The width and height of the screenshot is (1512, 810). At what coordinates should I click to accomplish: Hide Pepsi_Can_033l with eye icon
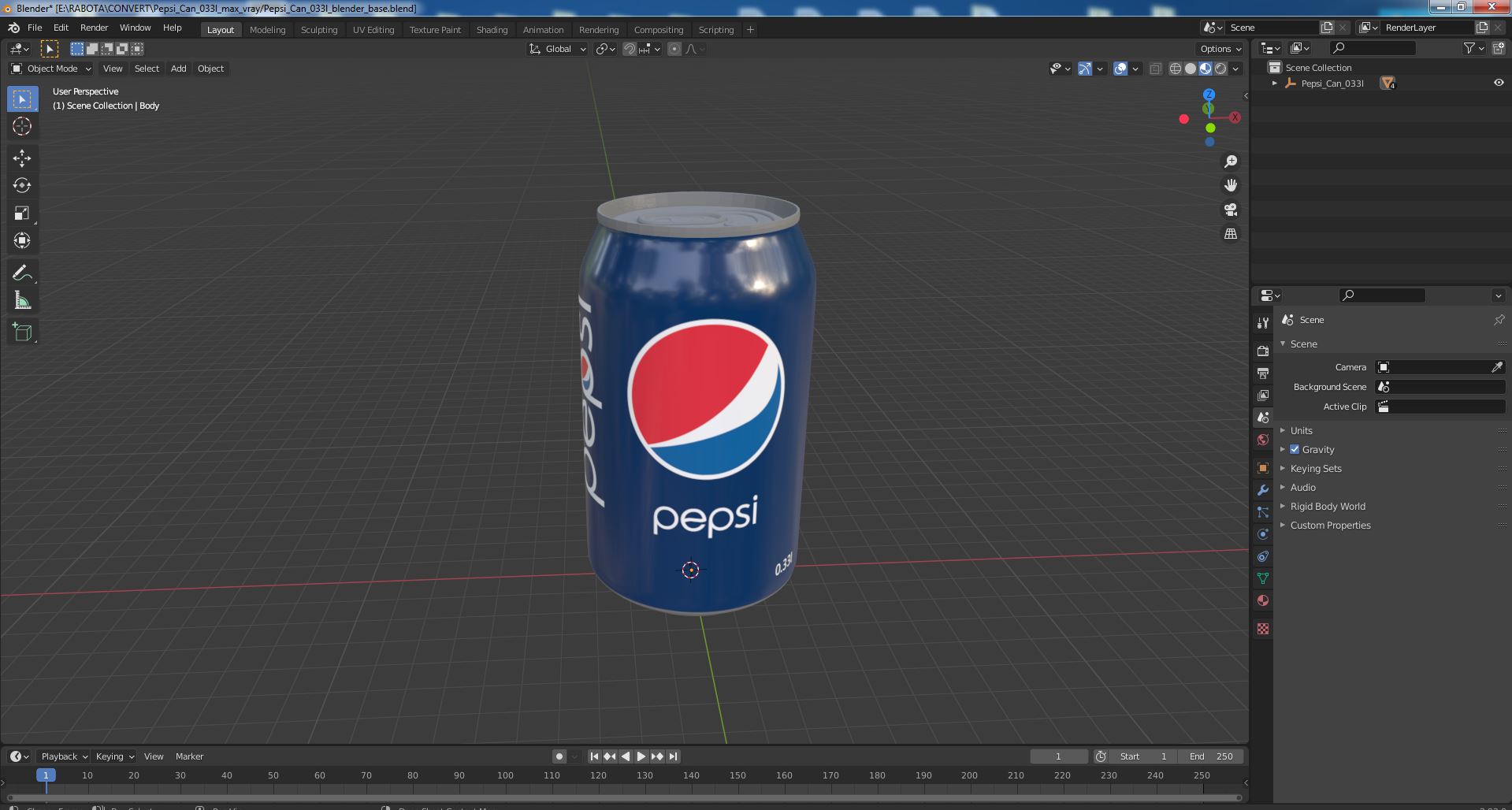click(x=1498, y=83)
